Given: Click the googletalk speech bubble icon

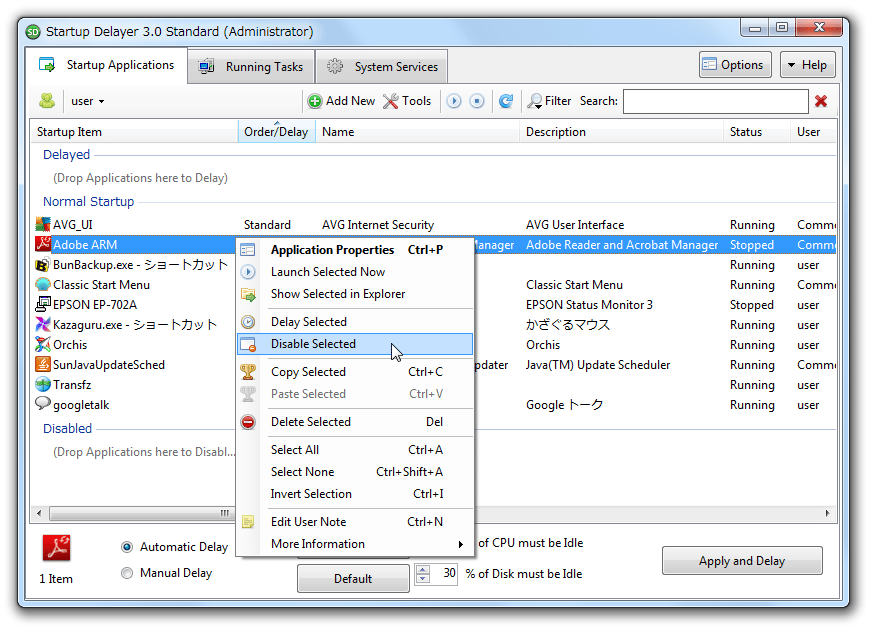Looking at the screenshot, I should coord(43,404).
